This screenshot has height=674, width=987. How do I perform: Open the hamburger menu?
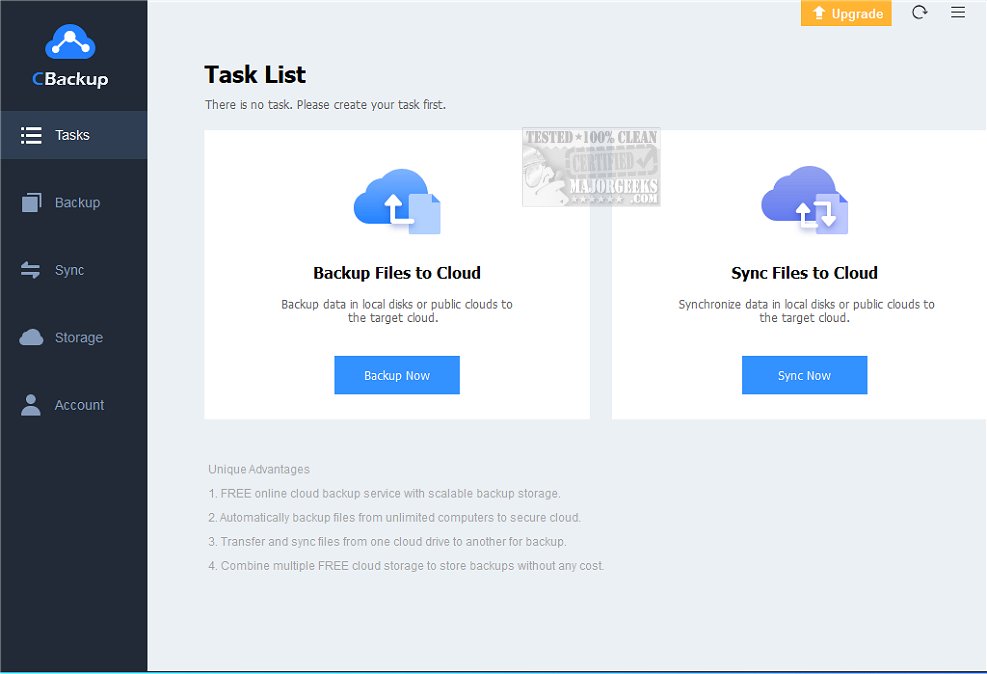click(957, 12)
